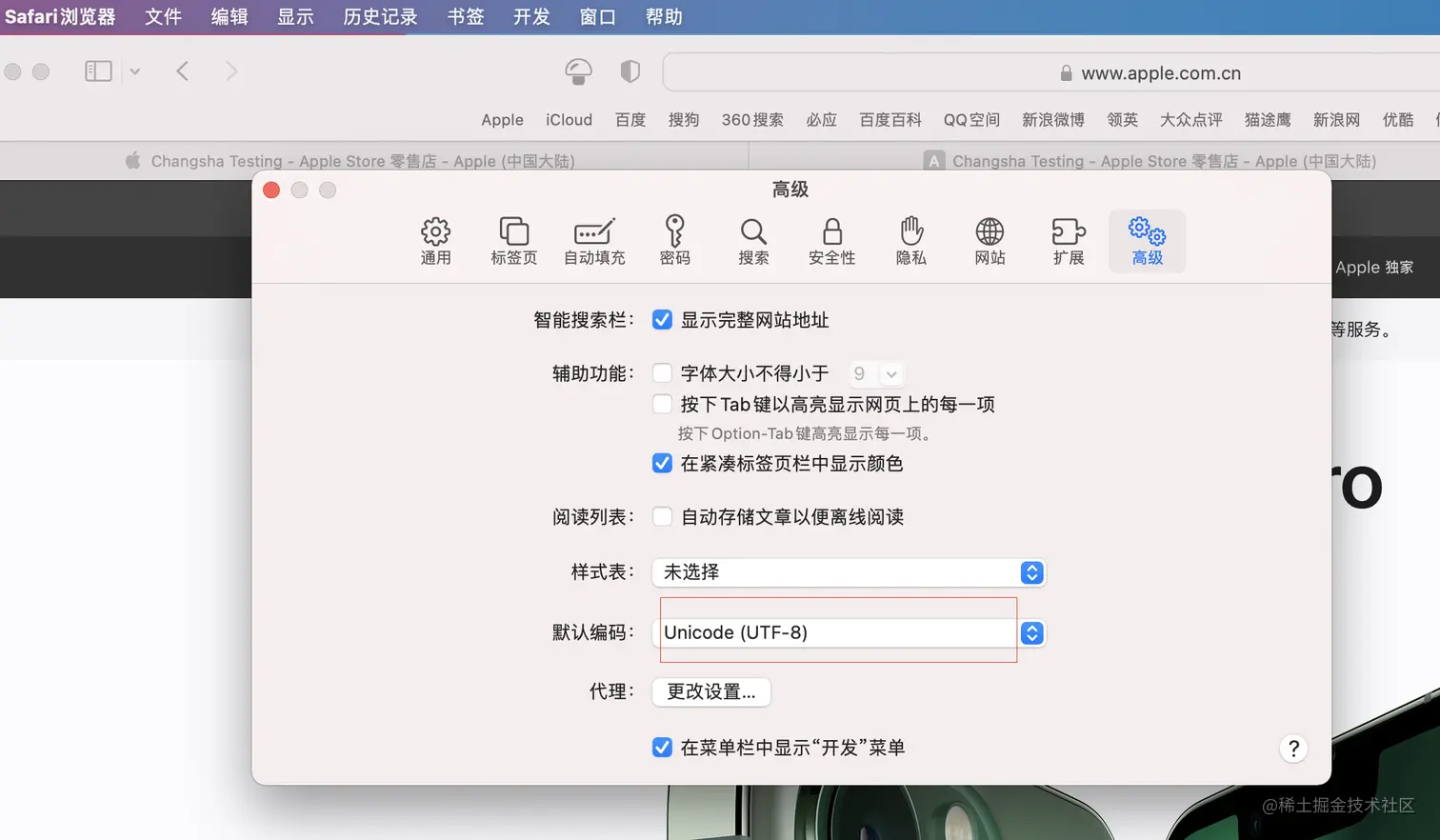Image resolution: width=1440 pixels, height=840 pixels.
Task: Click the mushroom-shaped extension icon in toolbar
Action: [578, 71]
